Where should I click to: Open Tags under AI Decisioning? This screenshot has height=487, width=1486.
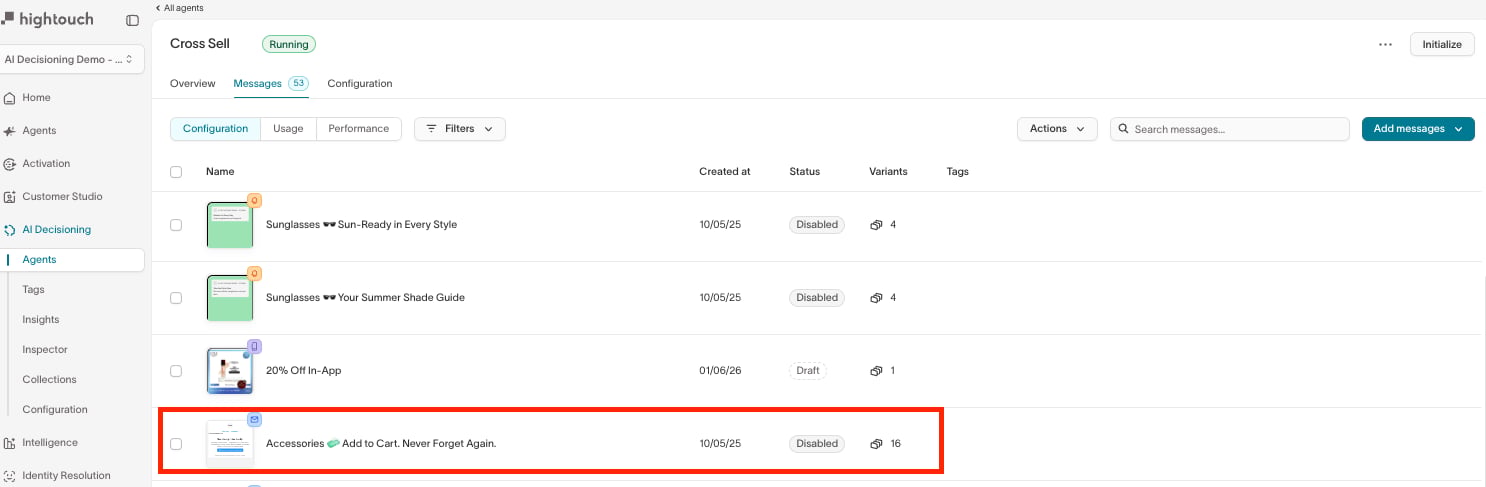click(x=34, y=290)
